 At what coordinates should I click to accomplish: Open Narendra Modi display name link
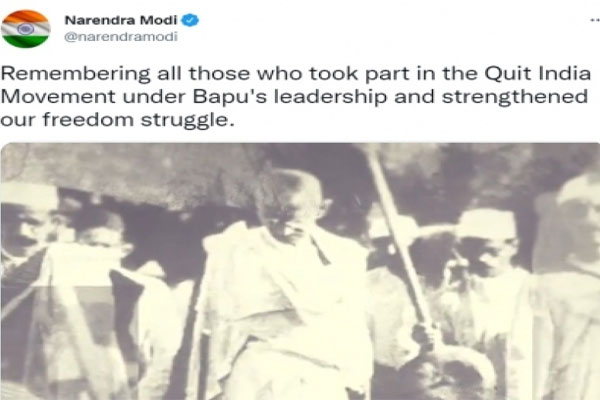121,20
